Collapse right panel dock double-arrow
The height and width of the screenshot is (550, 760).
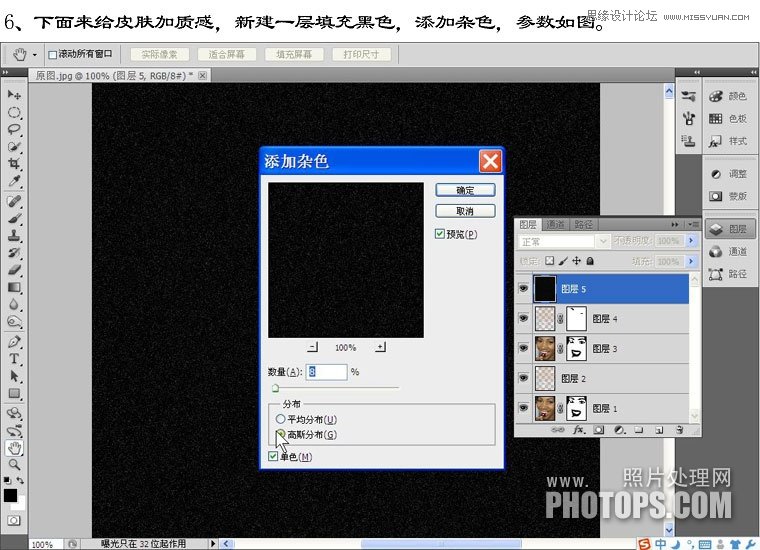pyautogui.click(x=753, y=72)
